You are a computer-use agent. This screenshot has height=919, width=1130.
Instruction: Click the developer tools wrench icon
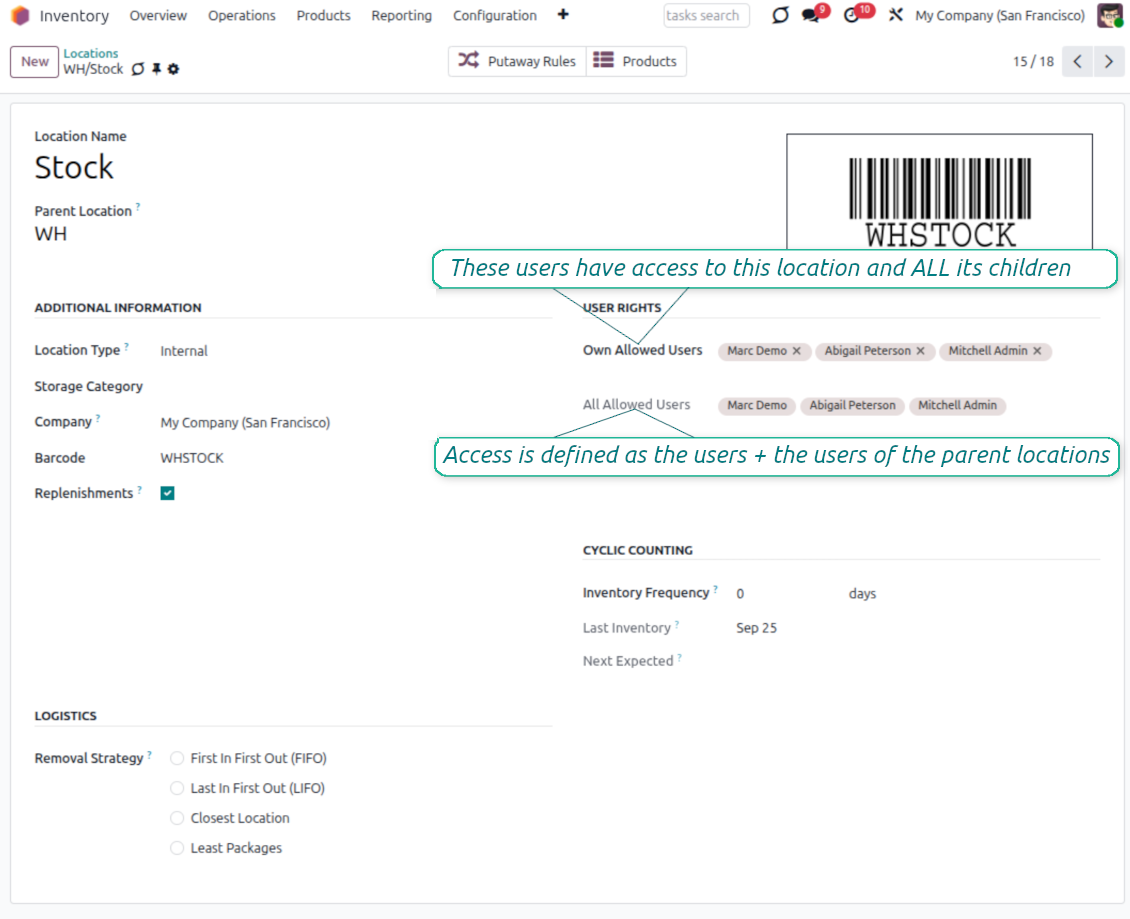pyautogui.click(x=895, y=16)
